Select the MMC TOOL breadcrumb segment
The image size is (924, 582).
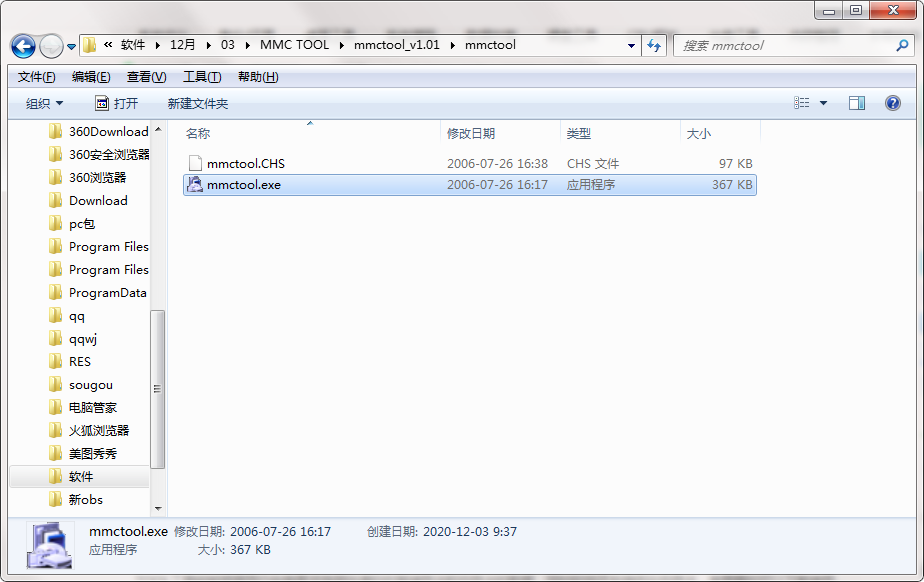[x=295, y=45]
